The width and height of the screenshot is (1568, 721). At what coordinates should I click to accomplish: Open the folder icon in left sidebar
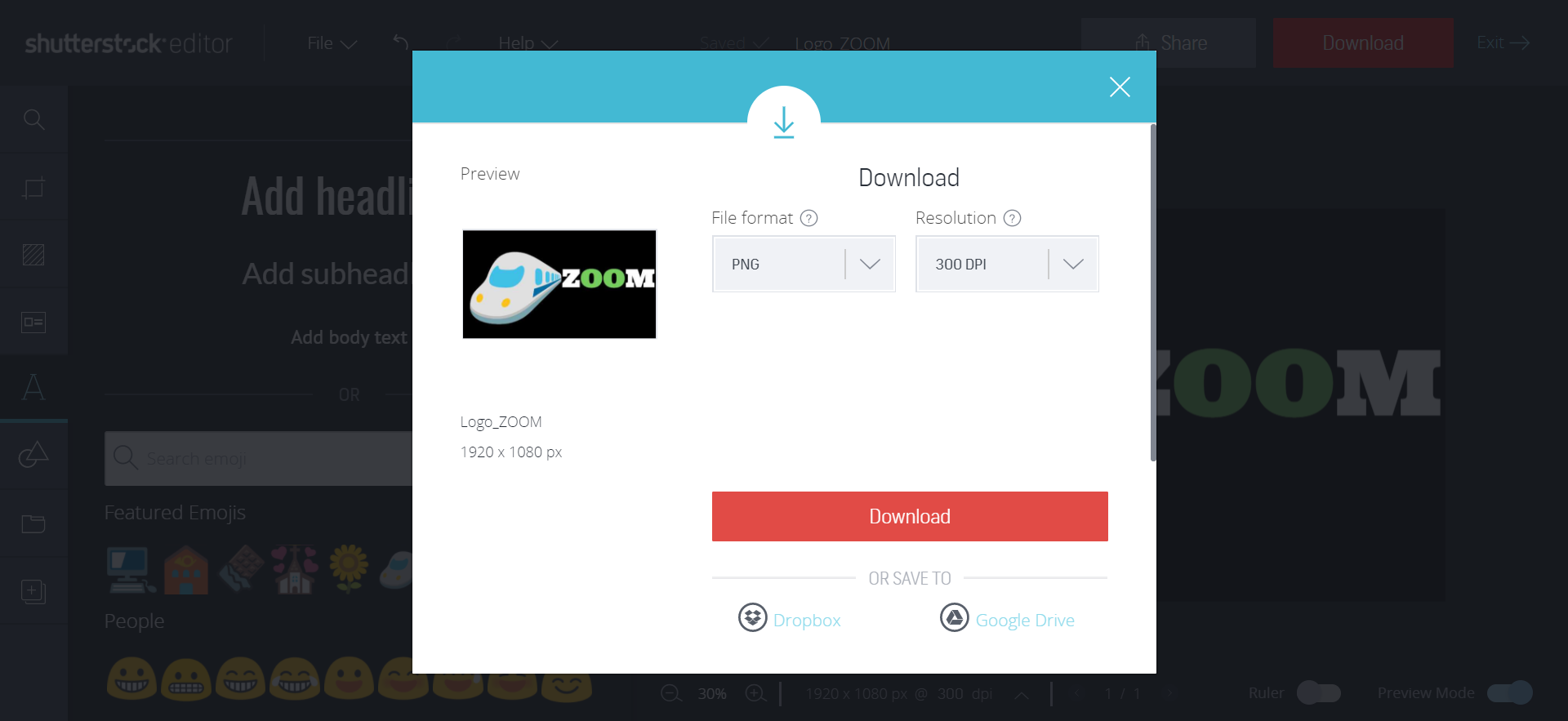tap(33, 523)
